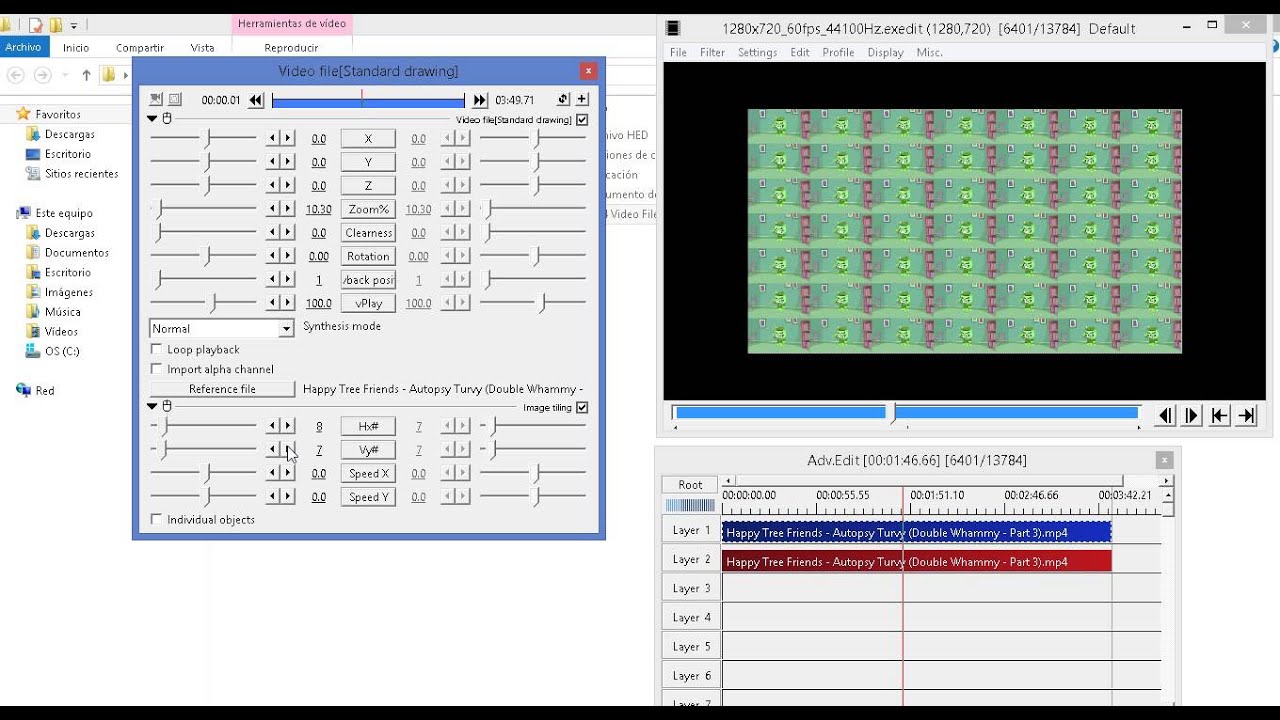
Task: Click the plus add-effect icon
Action: point(582,99)
